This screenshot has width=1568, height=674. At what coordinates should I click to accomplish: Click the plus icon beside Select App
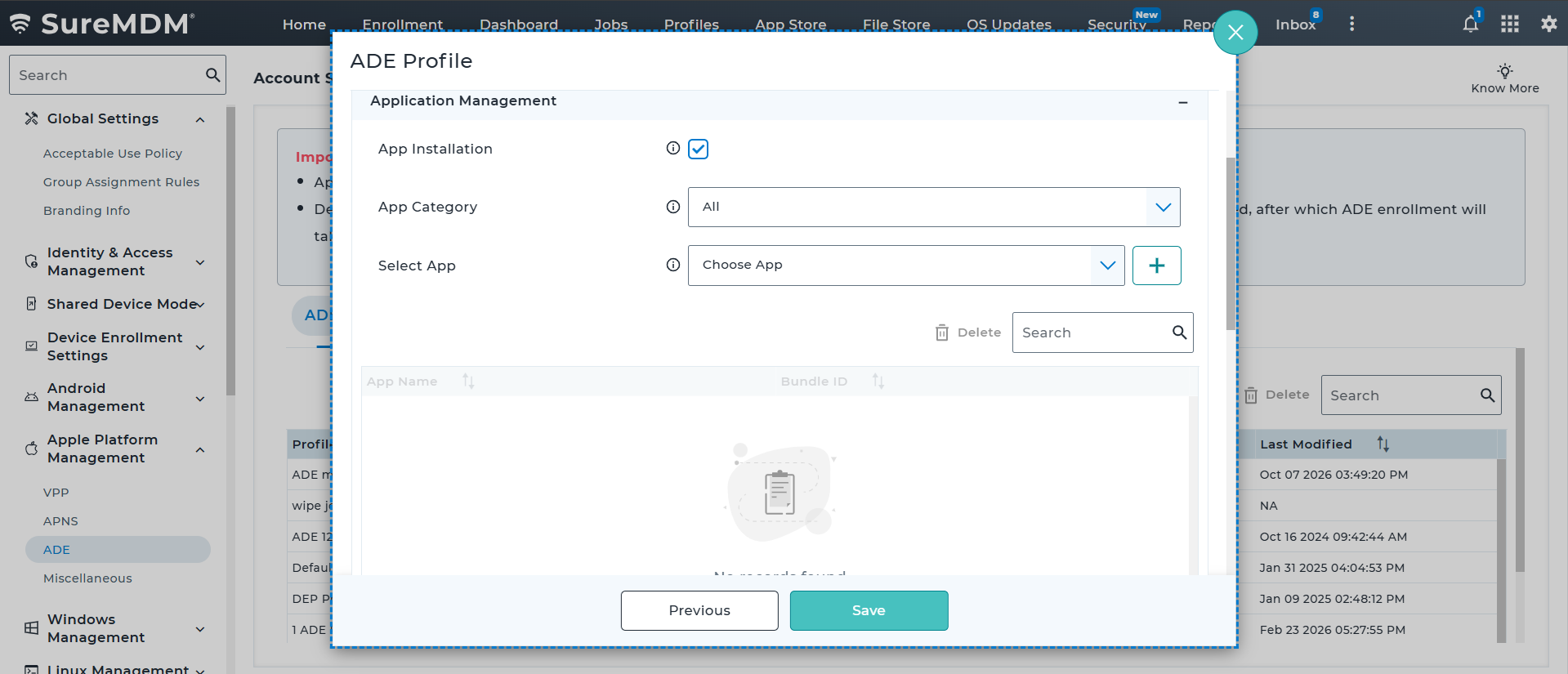click(1156, 266)
